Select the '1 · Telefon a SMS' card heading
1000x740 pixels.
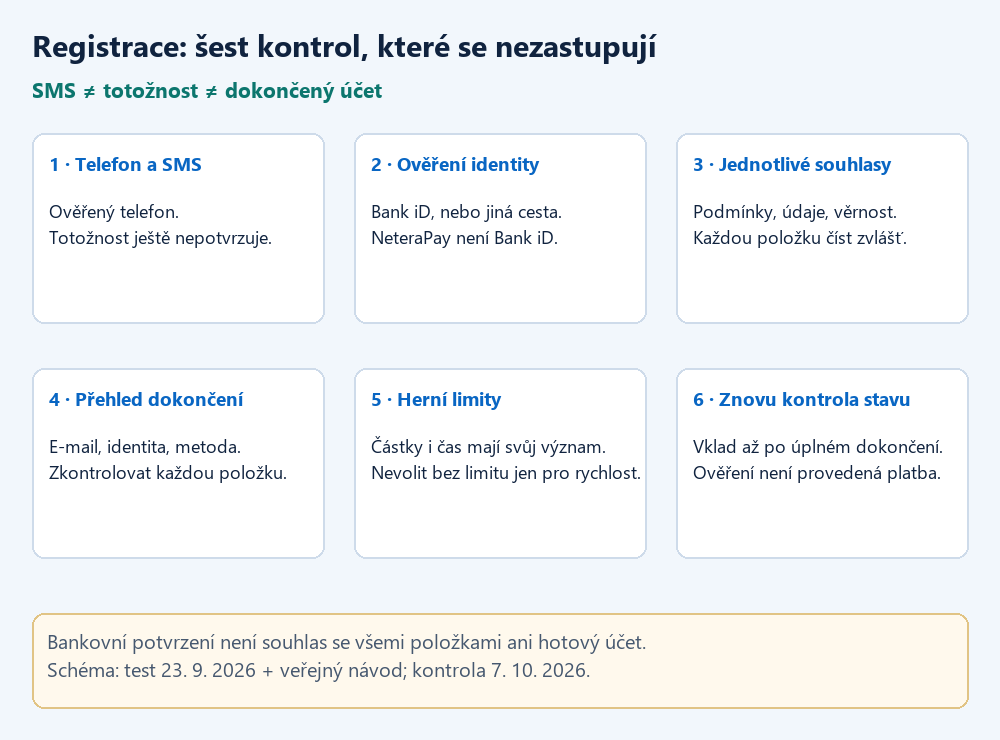click(126, 165)
